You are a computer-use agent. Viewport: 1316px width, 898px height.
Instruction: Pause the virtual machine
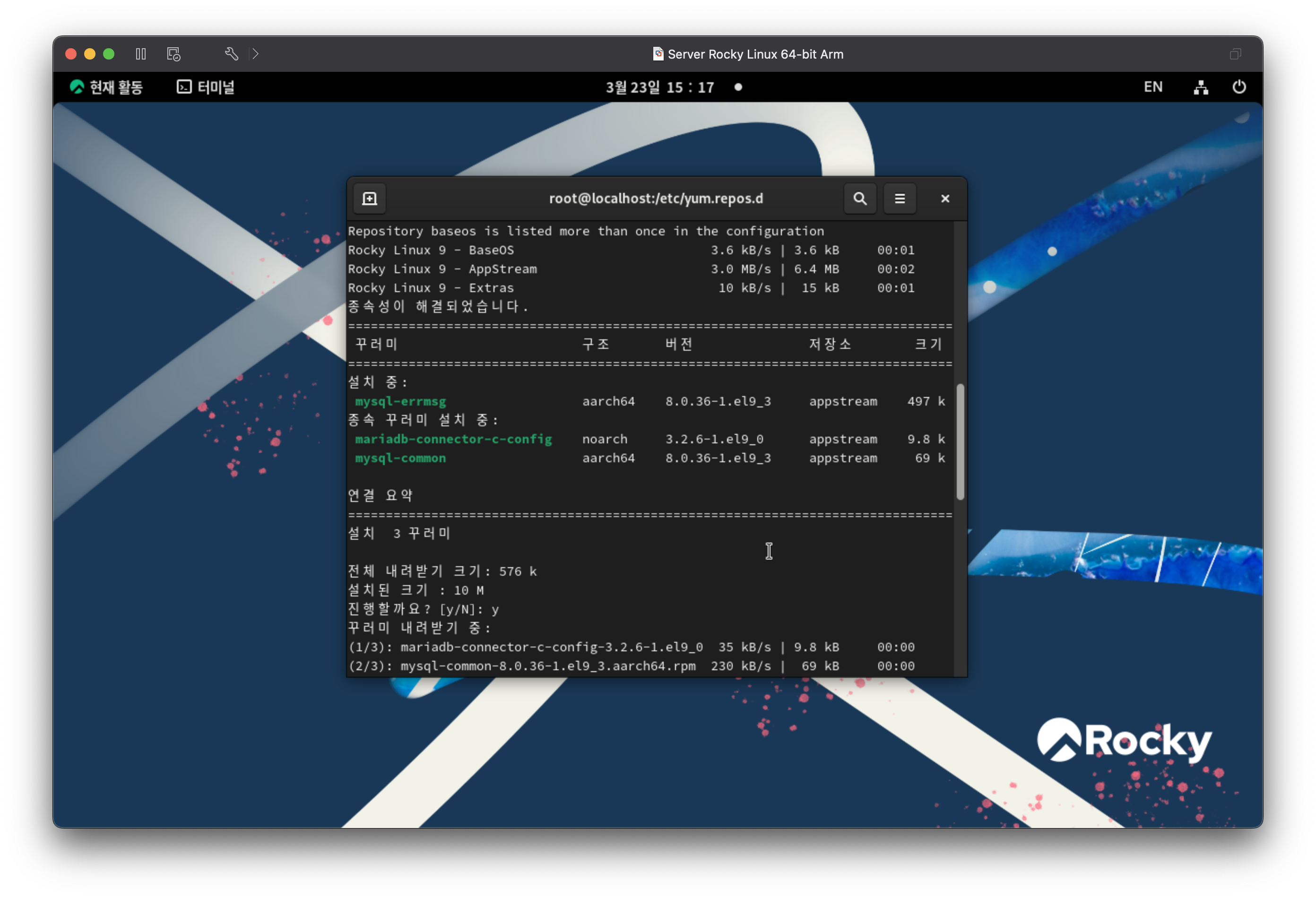(141, 54)
